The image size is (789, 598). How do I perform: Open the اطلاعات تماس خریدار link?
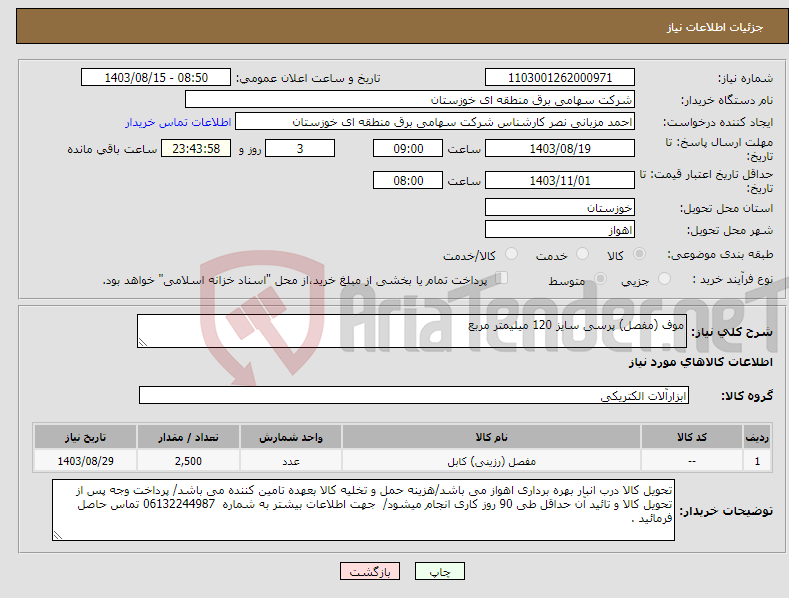178,122
